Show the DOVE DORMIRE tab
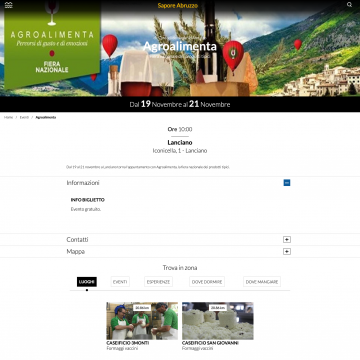Screen dimensions: 360x360 click(x=207, y=282)
